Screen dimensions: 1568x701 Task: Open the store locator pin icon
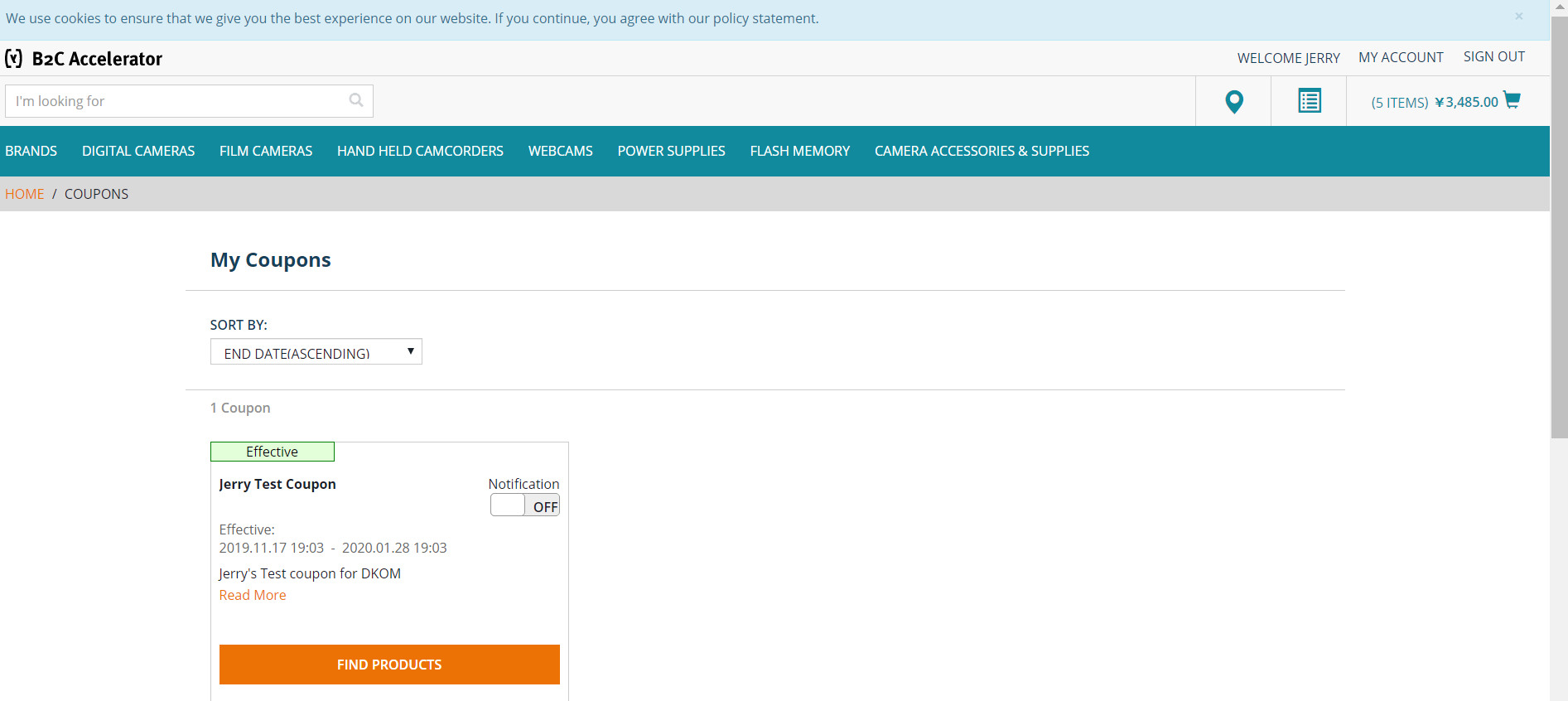(1233, 101)
